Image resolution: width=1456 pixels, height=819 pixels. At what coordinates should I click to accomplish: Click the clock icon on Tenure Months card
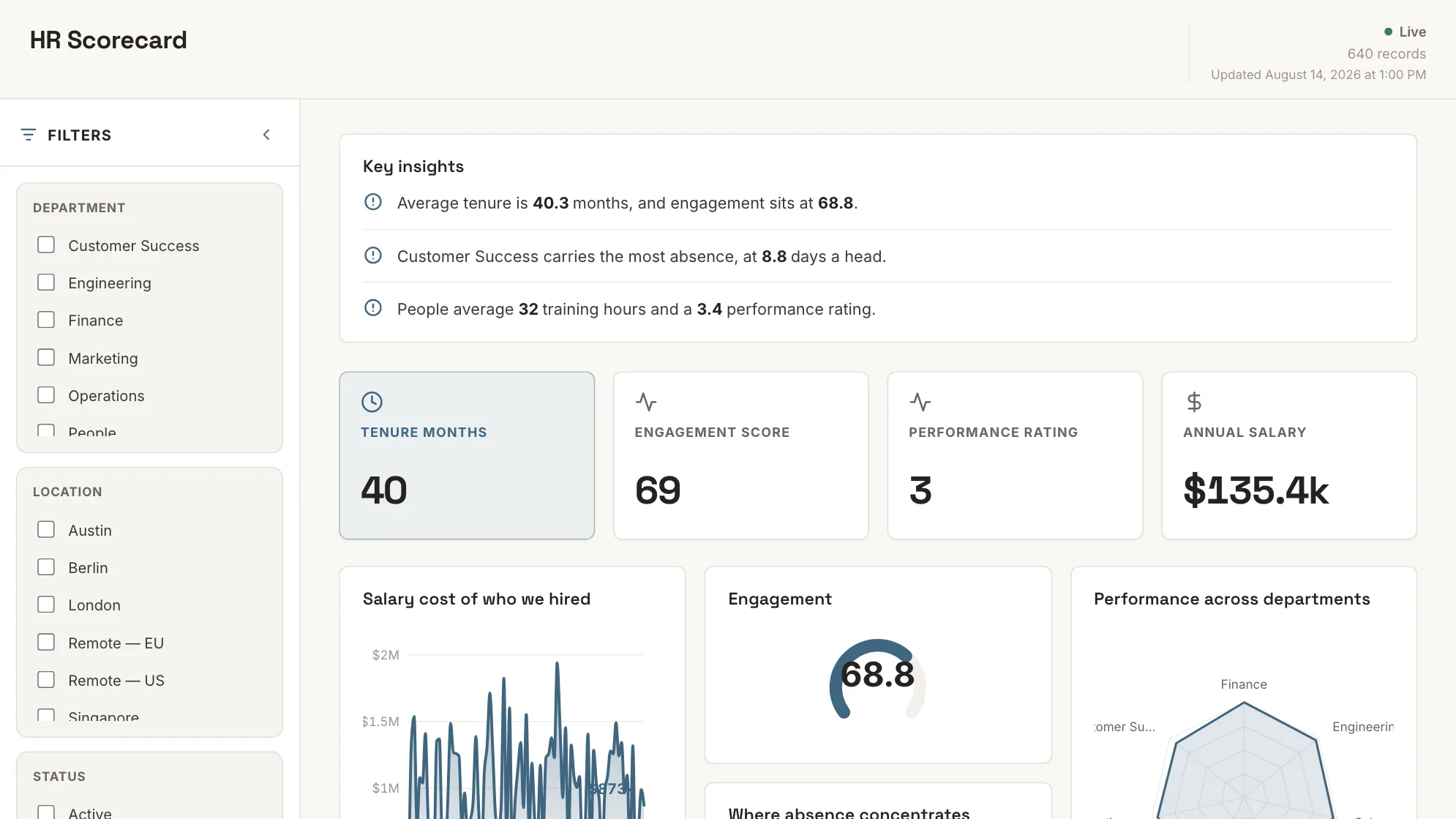pos(372,402)
